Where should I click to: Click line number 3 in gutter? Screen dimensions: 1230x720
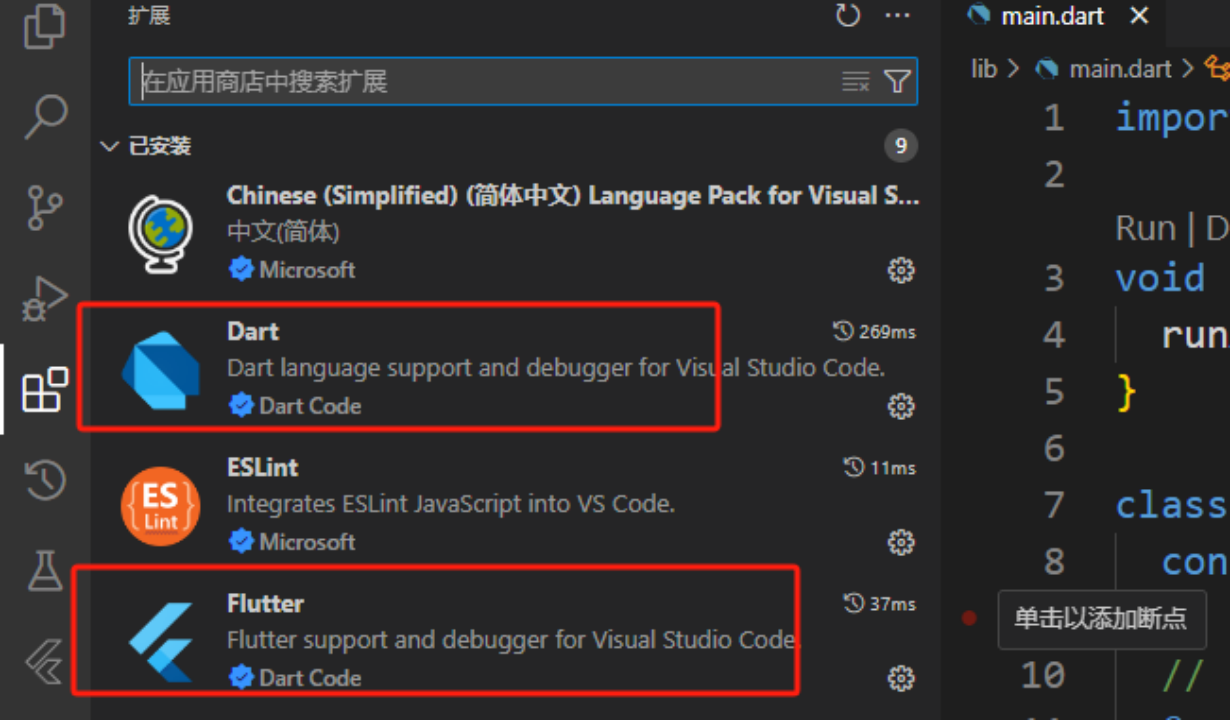pyautogui.click(x=1054, y=277)
